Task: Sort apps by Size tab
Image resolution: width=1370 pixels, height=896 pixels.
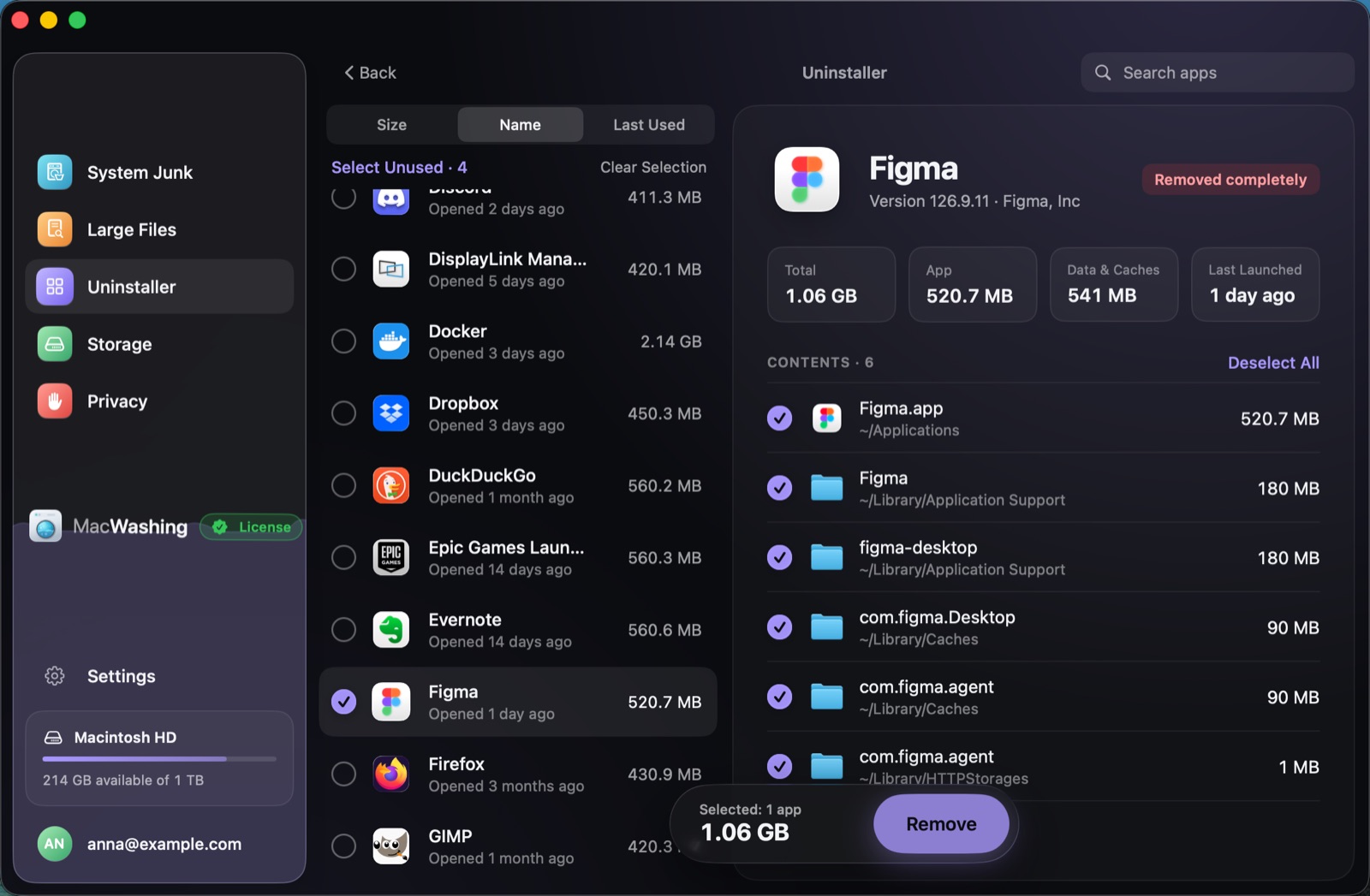Action: point(392,125)
